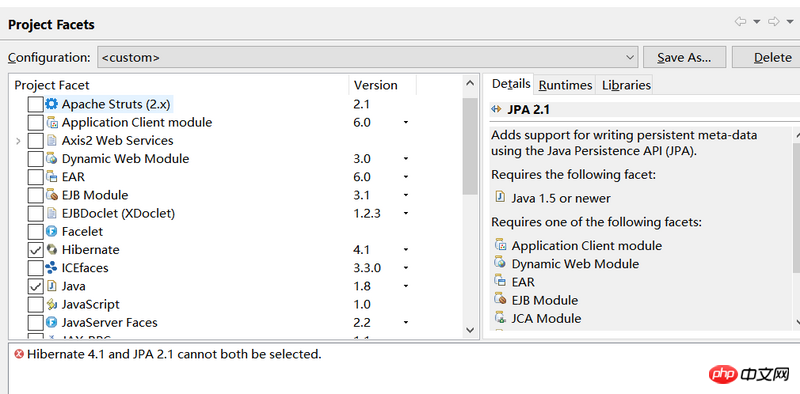Expand the Axis2 Web Services tree node

tap(18, 140)
